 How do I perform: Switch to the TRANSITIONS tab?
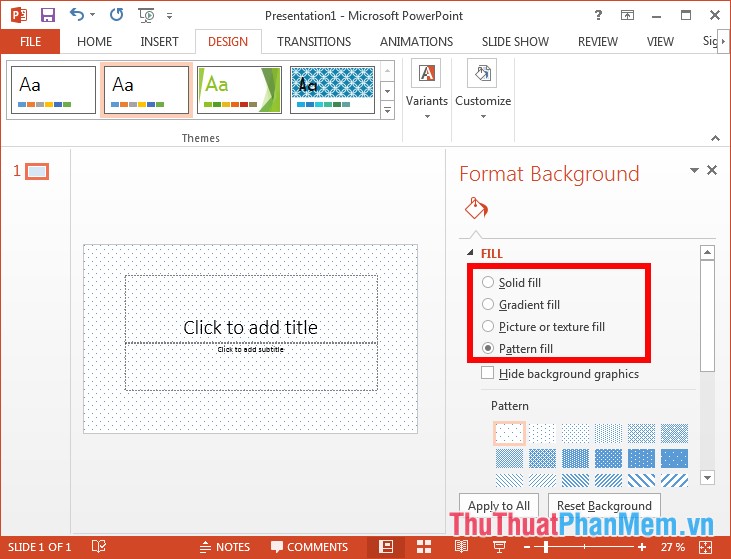tap(314, 41)
